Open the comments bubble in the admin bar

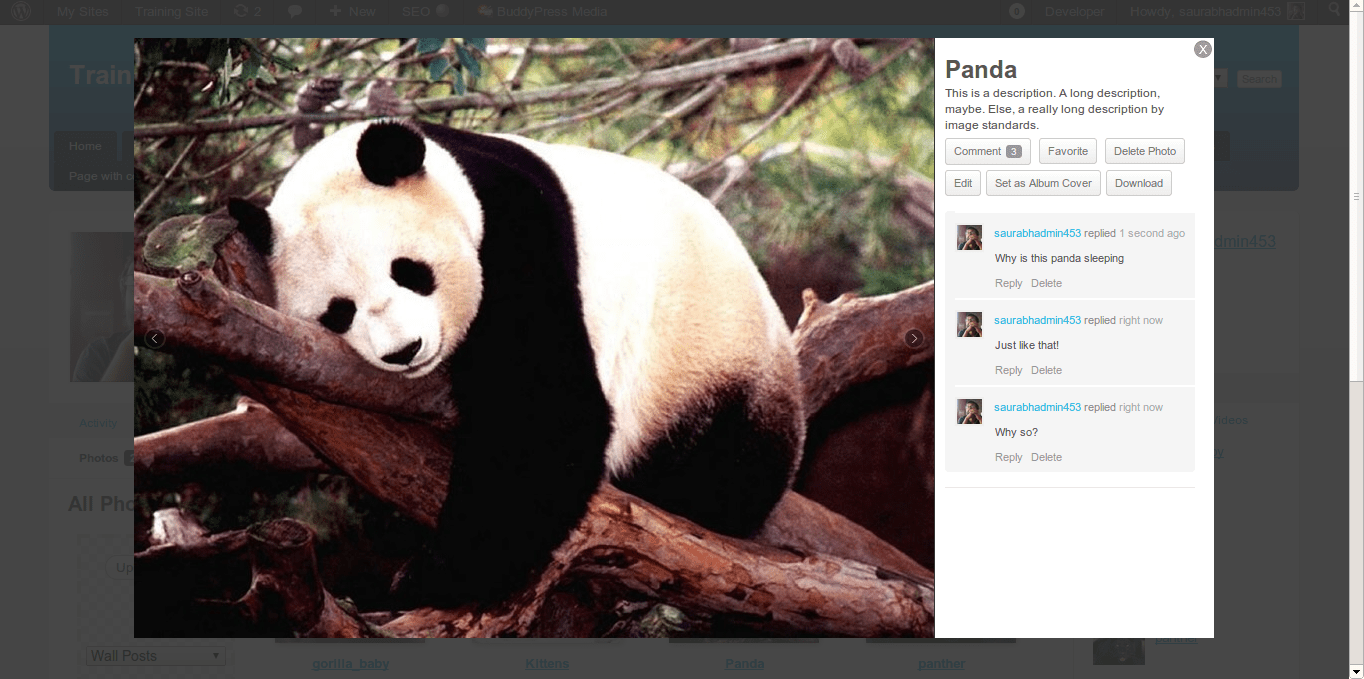[295, 12]
